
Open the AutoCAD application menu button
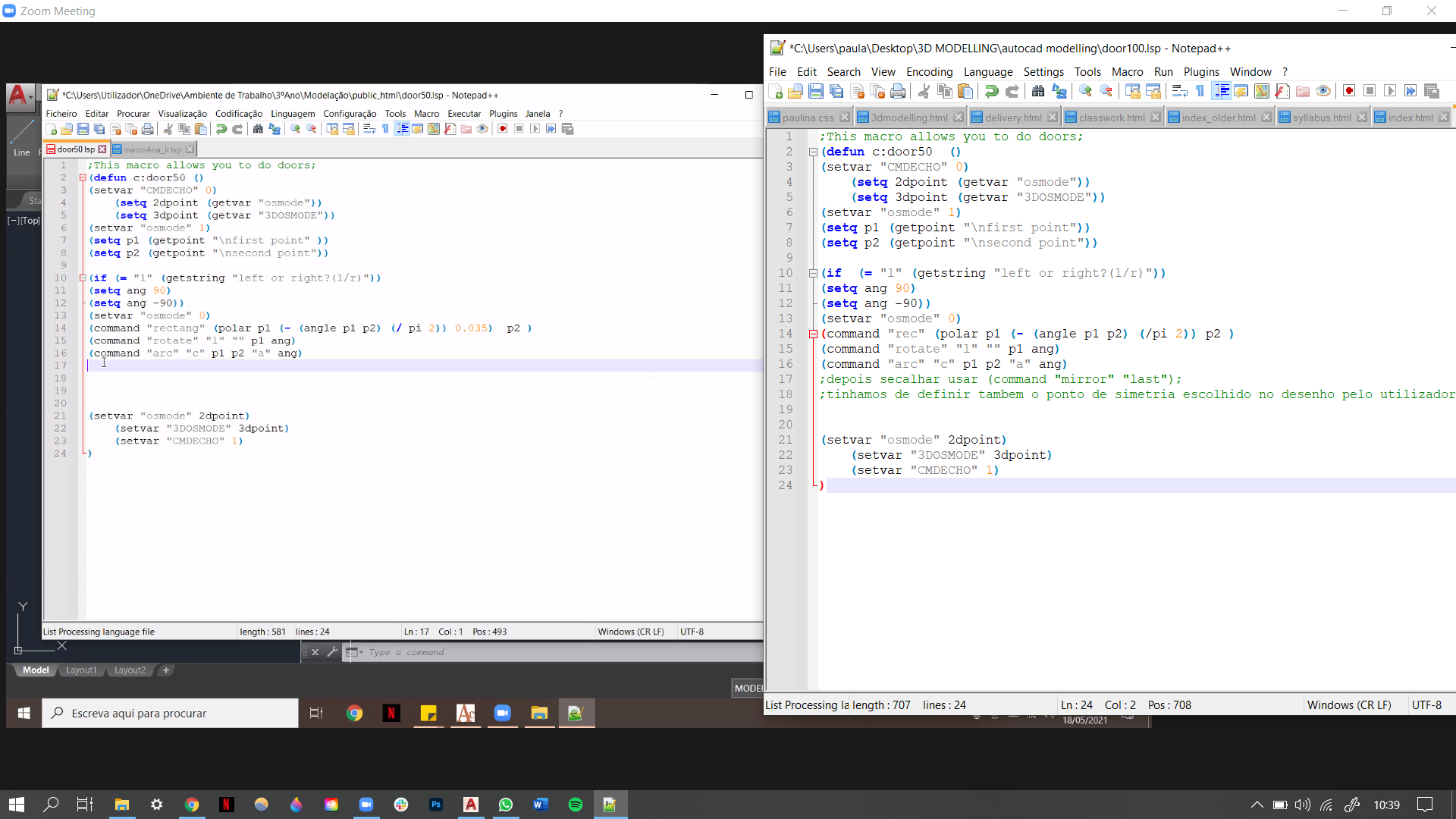pyautogui.click(x=20, y=97)
